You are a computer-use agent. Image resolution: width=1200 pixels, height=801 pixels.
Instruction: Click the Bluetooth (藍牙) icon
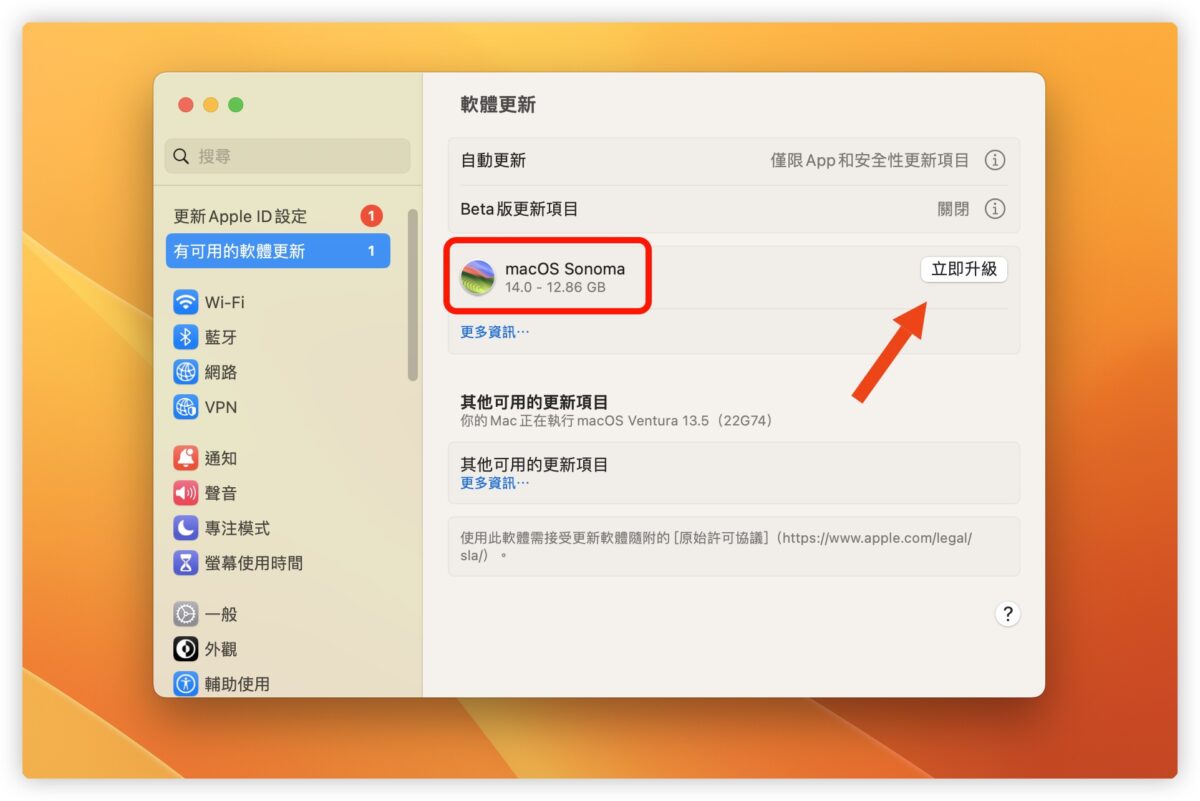[x=185, y=337]
